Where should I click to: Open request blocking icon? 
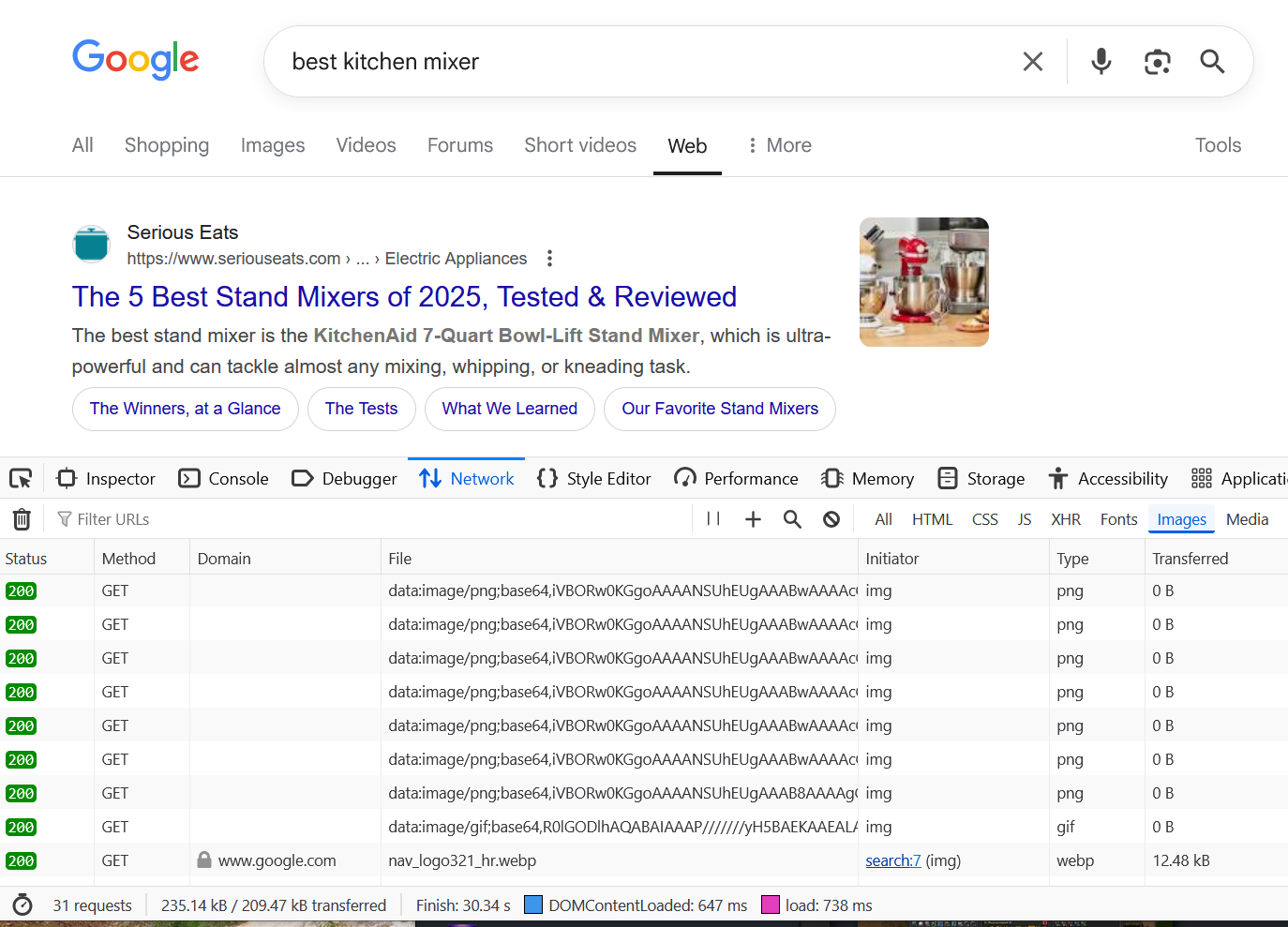pos(831,519)
